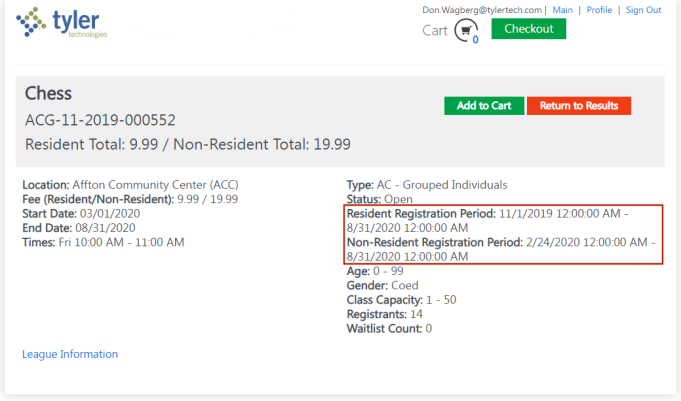Go to the Main page link
This screenshot has height=401, width=681.
pos(562,10)
